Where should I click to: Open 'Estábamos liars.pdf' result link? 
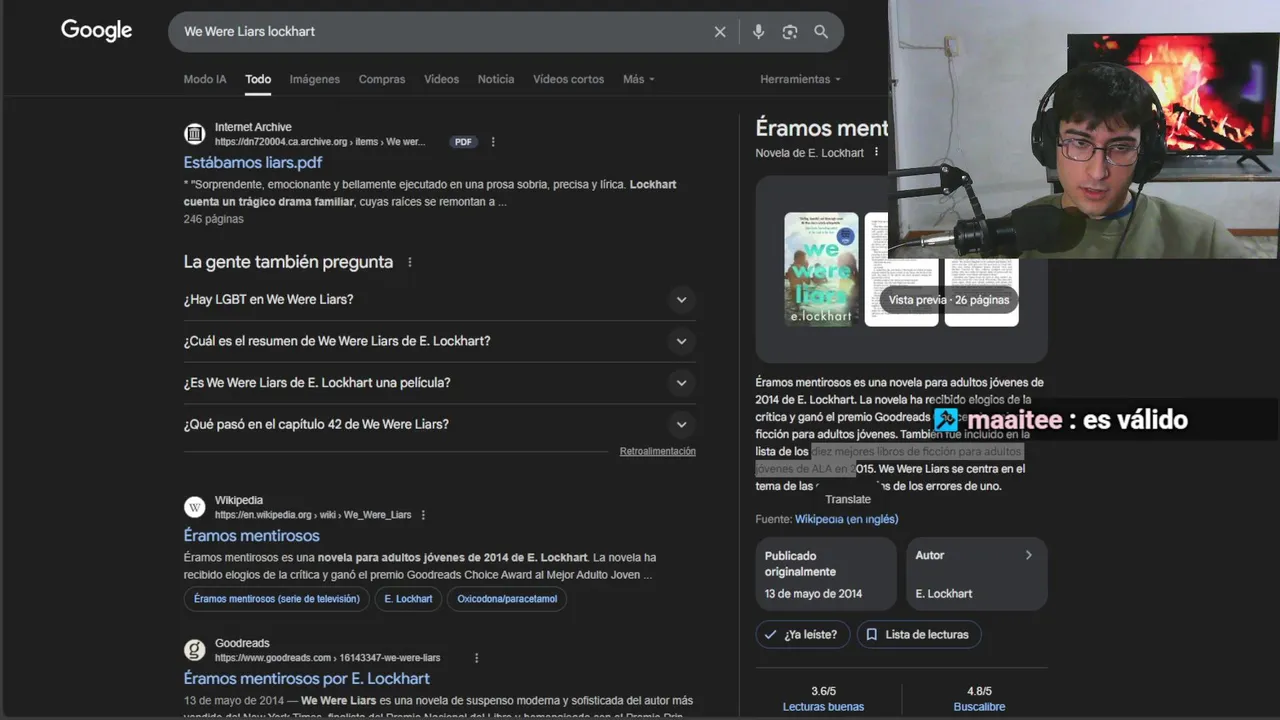(253, 162)
